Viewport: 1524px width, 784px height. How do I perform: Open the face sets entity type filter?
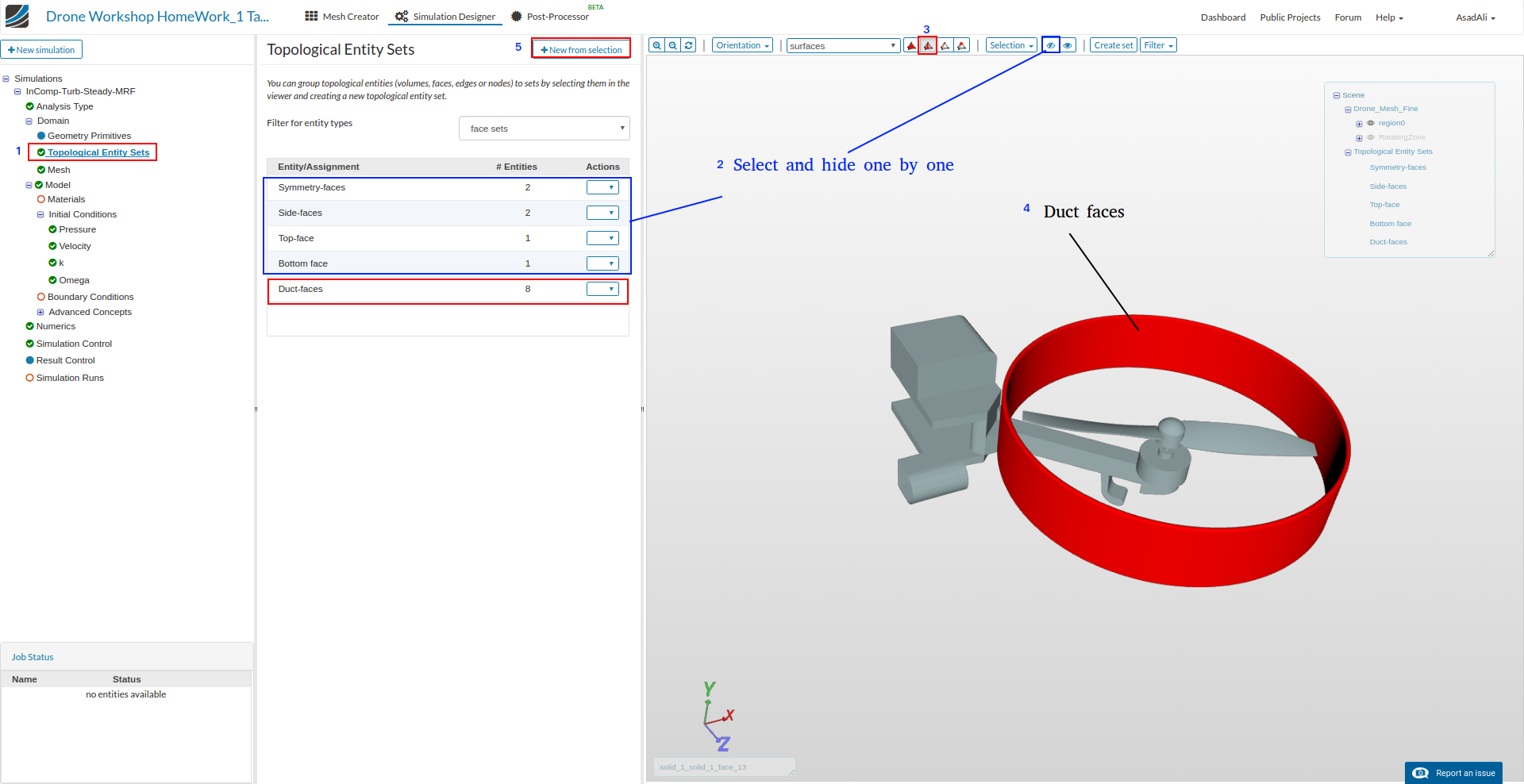coord(545,129)
